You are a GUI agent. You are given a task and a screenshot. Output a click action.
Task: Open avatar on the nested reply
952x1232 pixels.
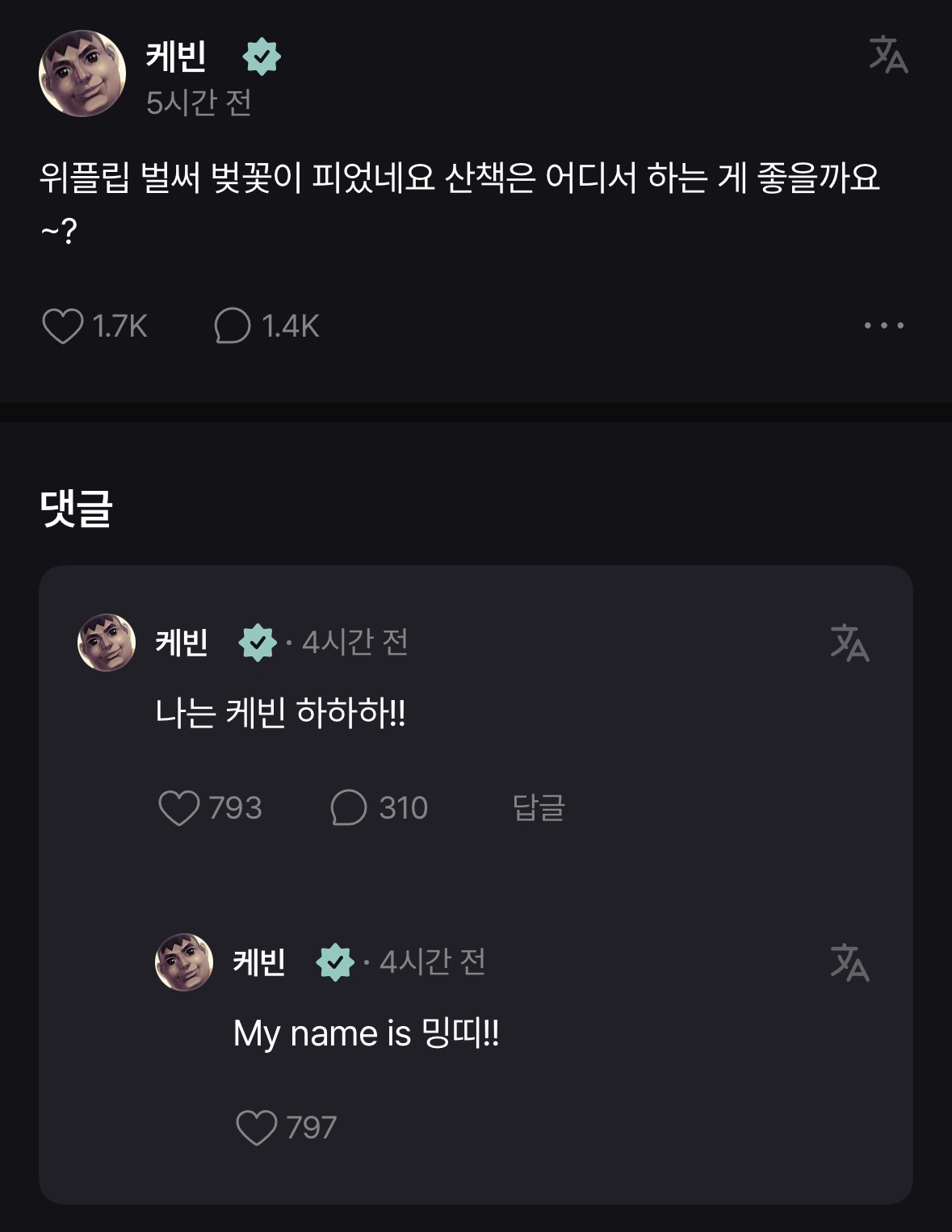(184, 962)
